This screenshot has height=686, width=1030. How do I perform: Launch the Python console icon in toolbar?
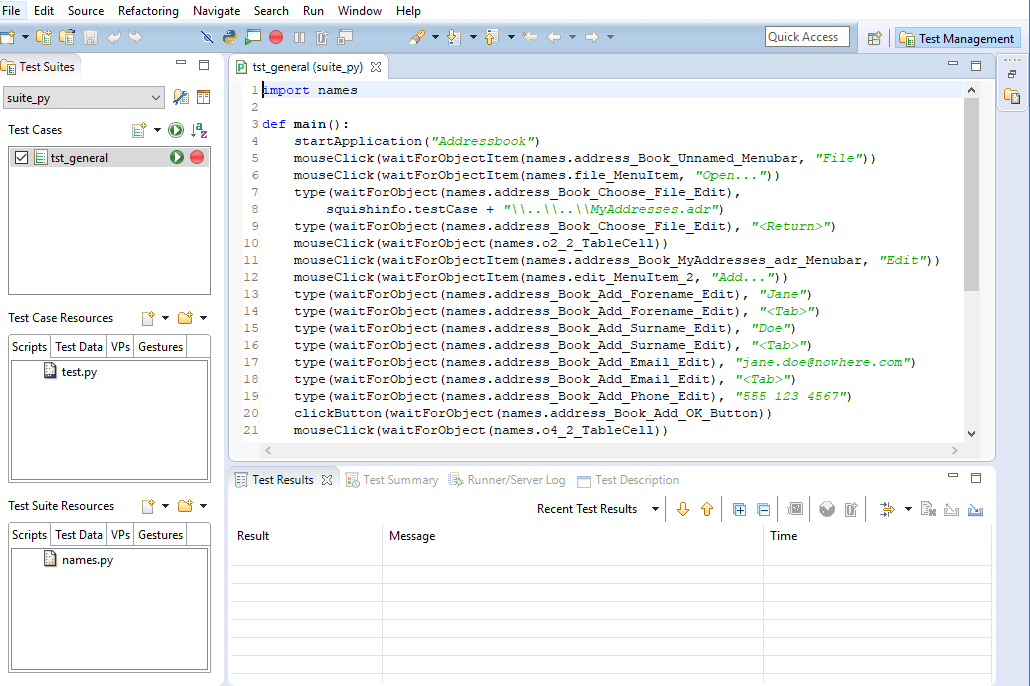230,37
